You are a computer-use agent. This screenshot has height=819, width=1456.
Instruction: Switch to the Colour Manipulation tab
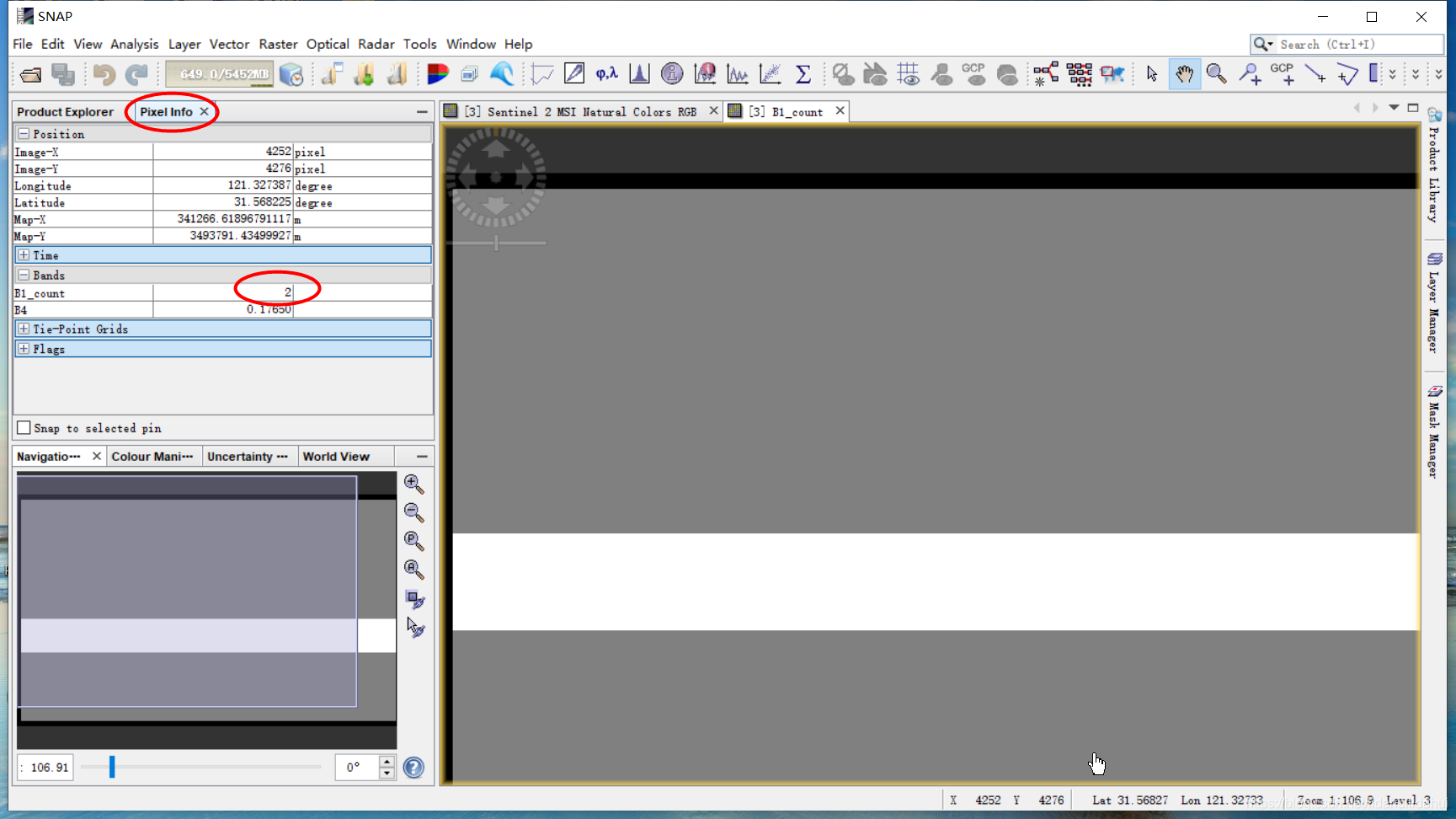[152, 457]
